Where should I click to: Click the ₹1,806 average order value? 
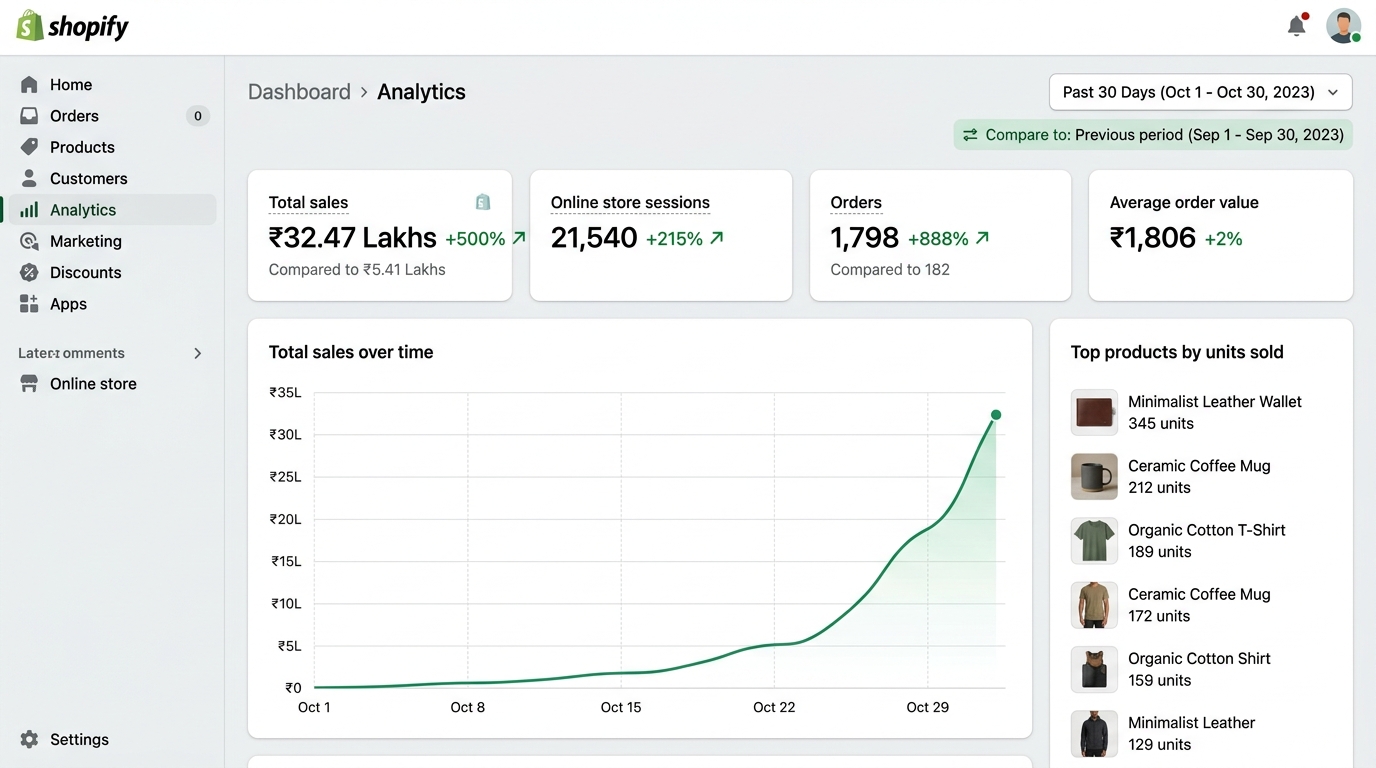pos(1153,238)
